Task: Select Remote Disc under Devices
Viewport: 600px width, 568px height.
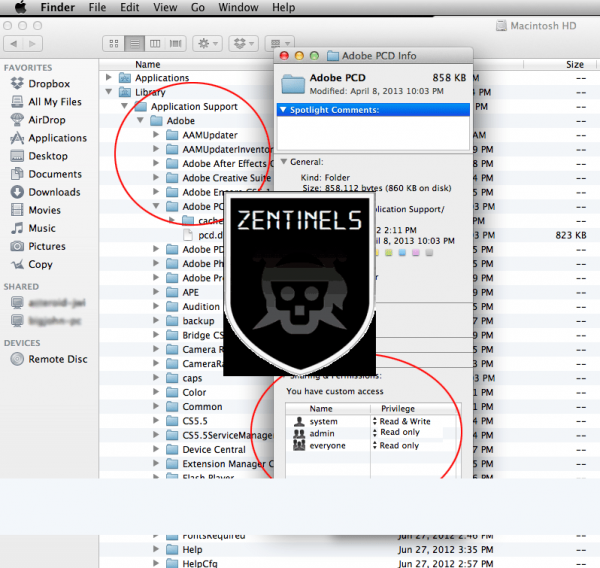Action: tap(59, 359)
